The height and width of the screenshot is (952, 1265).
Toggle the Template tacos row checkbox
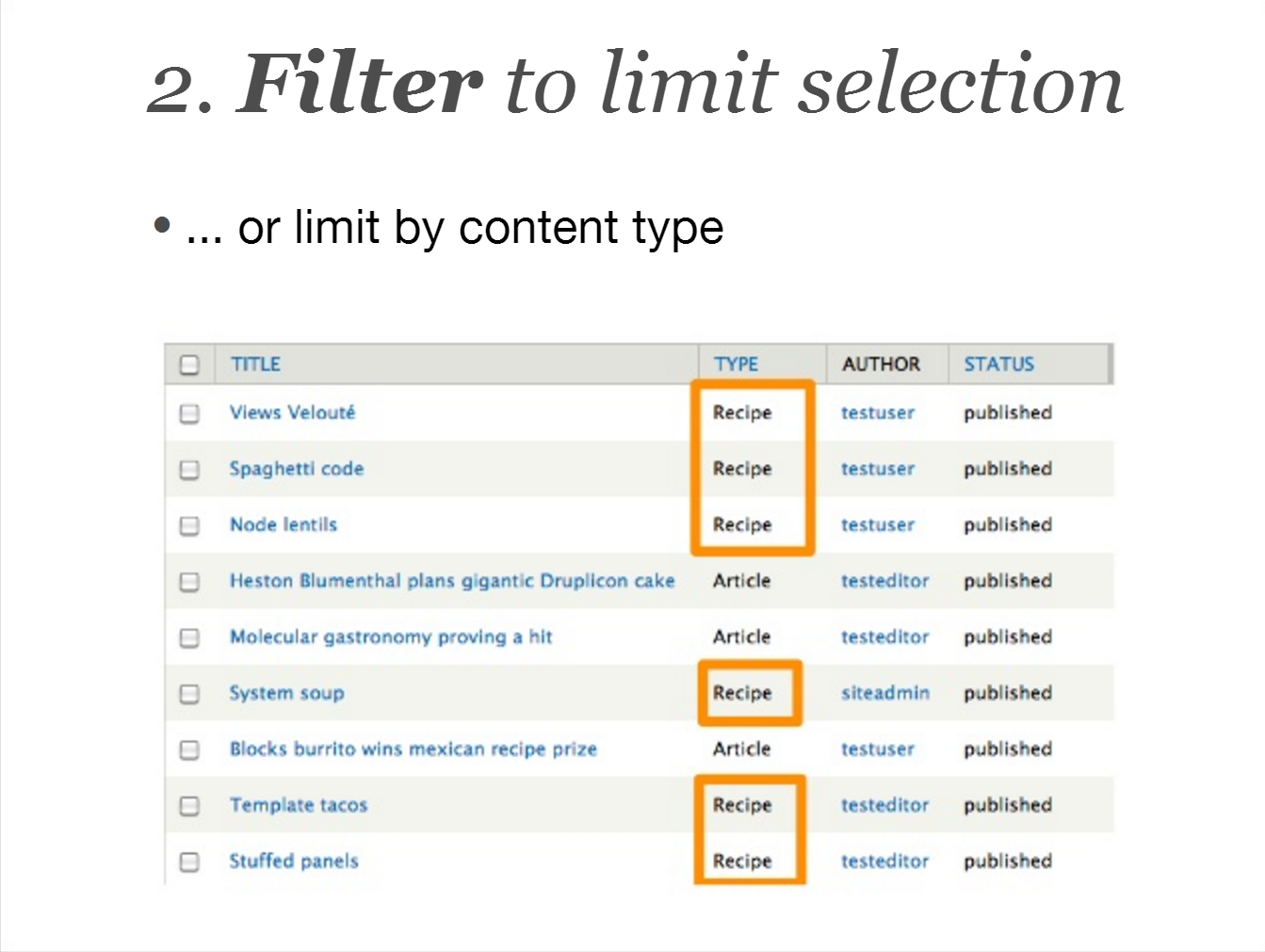[x=189, y=806]
